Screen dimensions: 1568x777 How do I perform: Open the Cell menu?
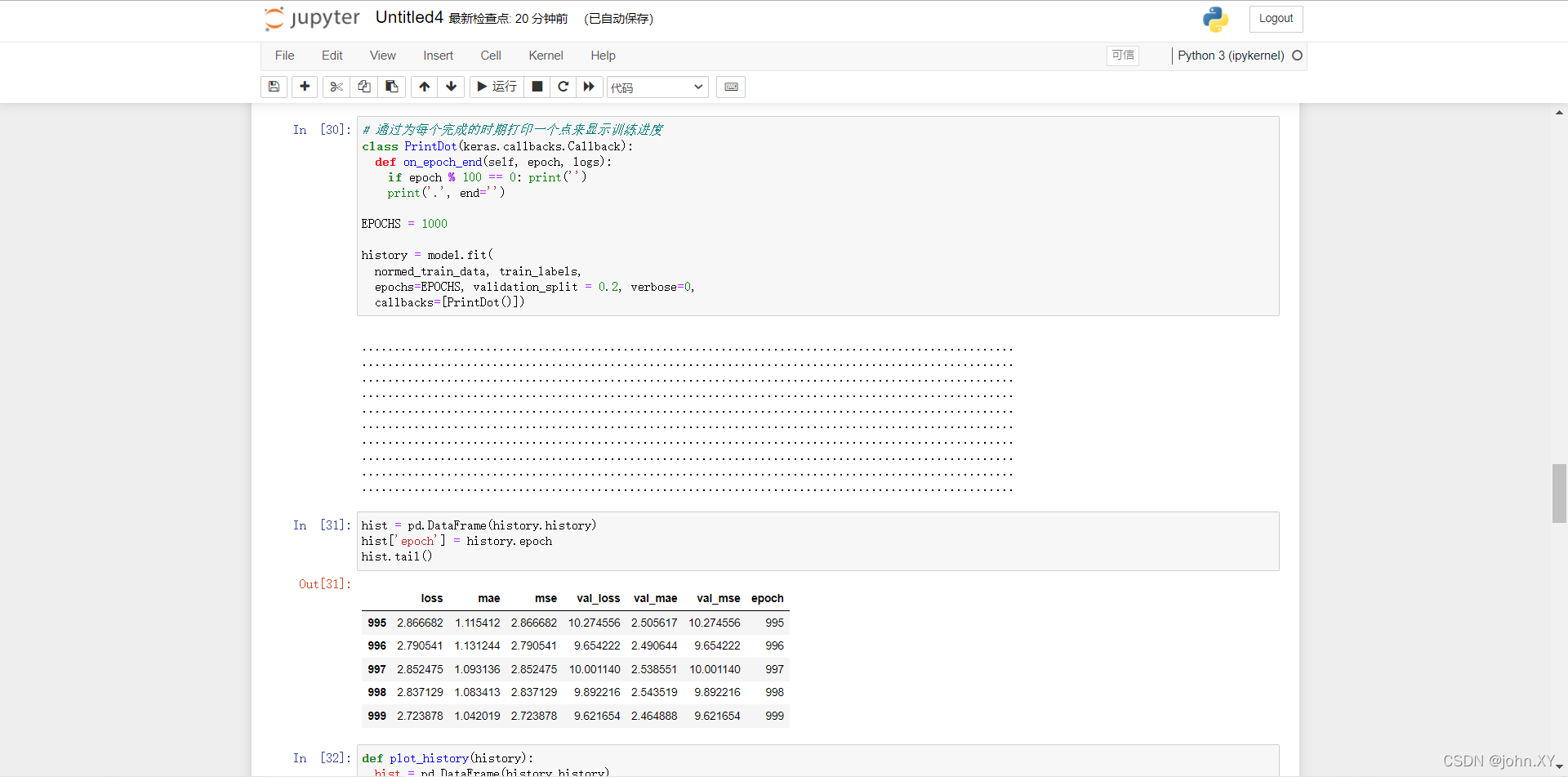491,56
